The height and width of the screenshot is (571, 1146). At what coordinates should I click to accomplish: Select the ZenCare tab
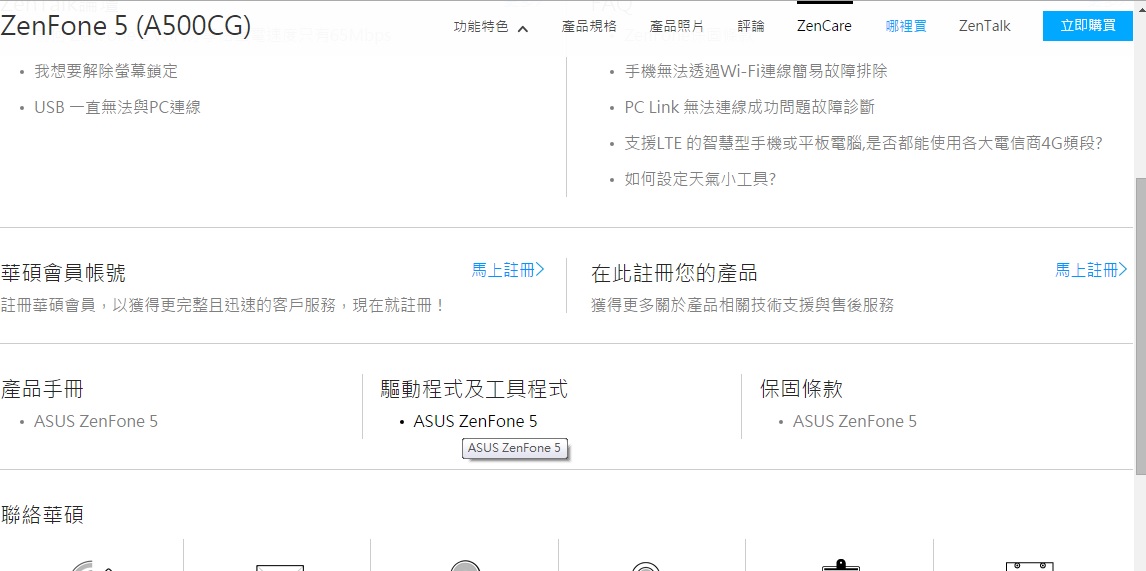point(824,26)
